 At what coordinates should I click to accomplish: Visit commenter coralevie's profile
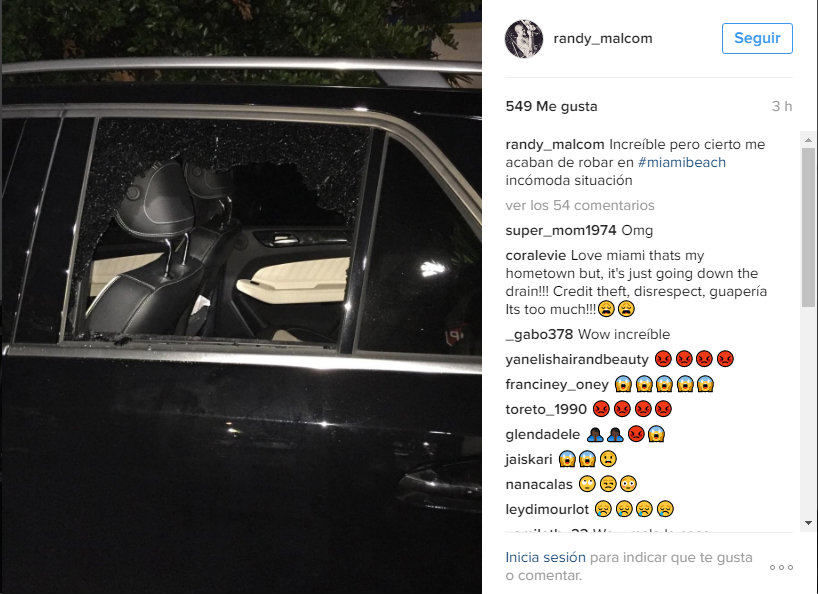535,256
